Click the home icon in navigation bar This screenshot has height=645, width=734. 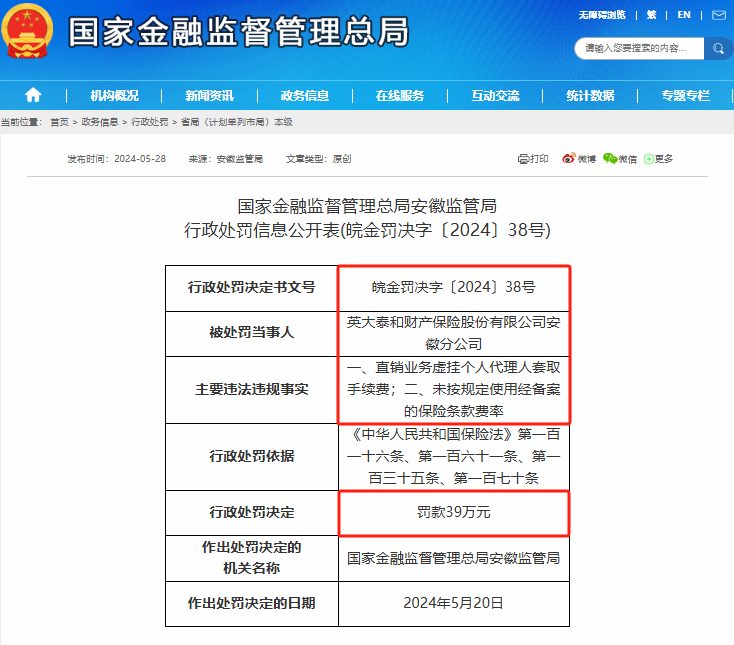(33, 95)
